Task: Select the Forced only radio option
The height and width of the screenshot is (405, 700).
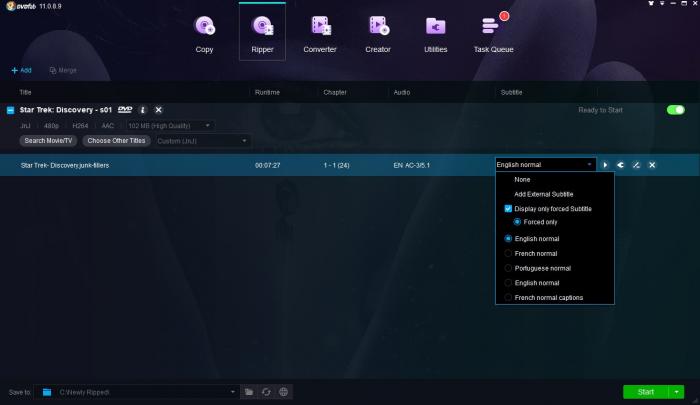Action: point(517,222)
